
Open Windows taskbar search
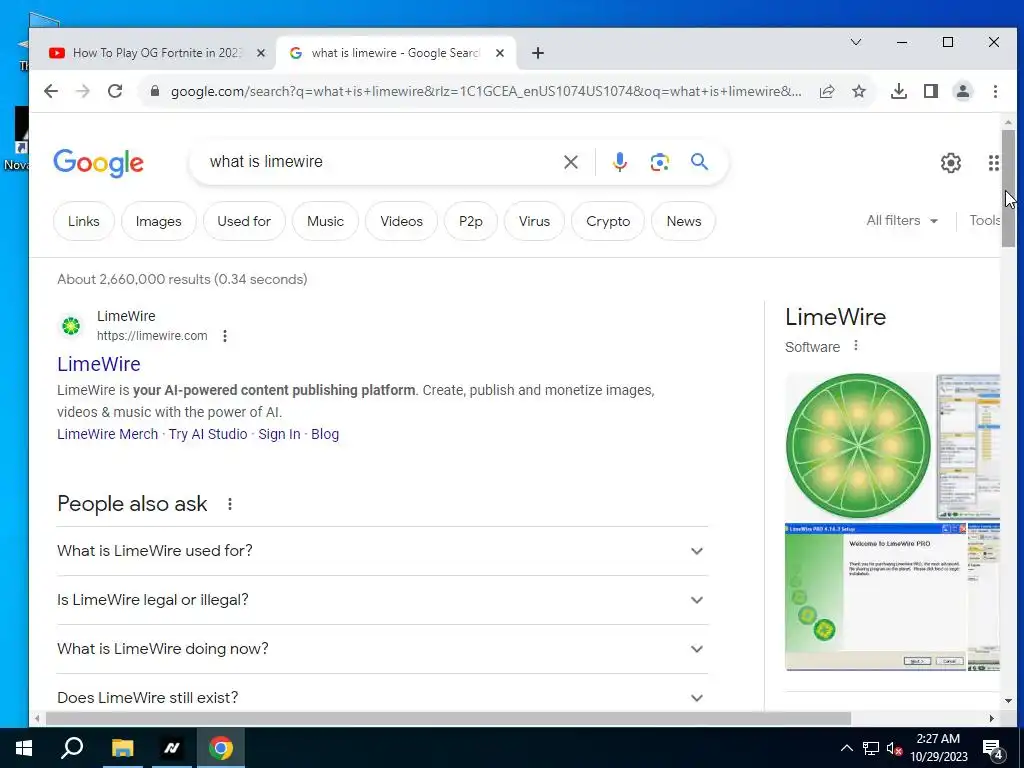72,748
